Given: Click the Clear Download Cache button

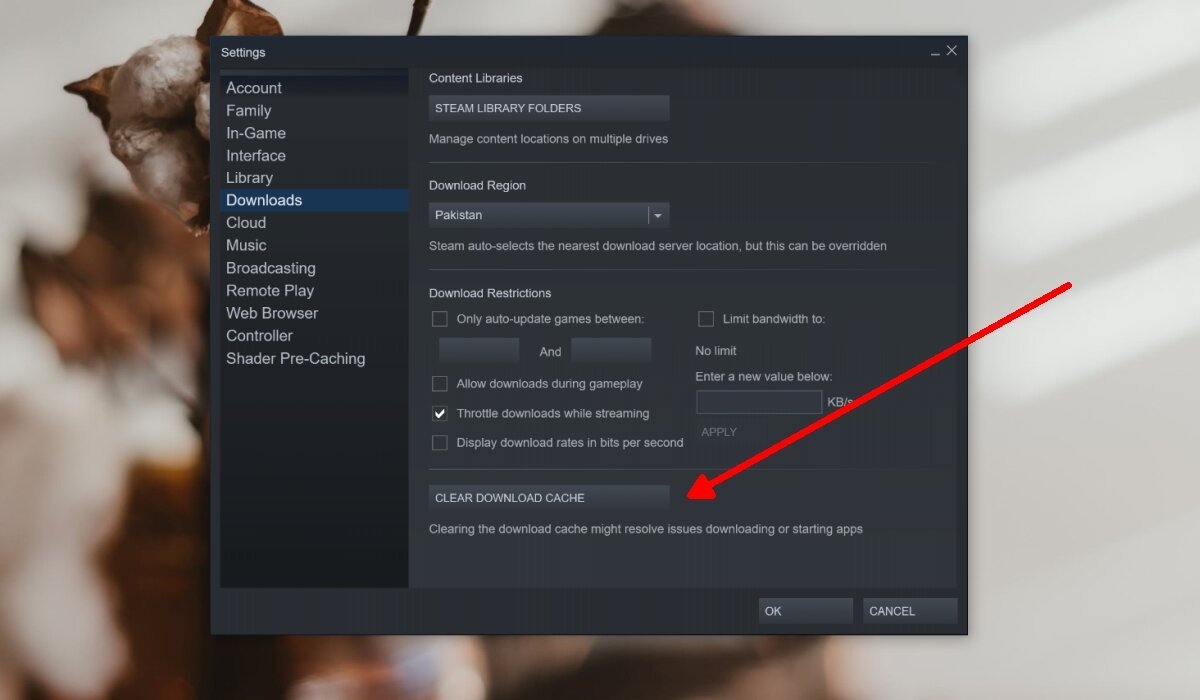Looking at the screenshot, I should (x=548, y=497).
